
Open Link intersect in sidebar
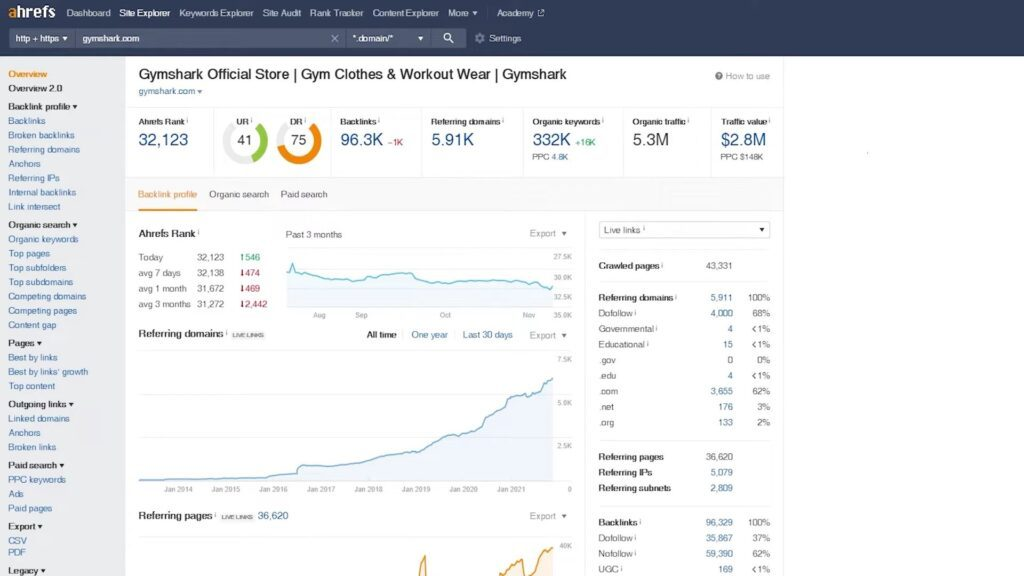pos(34,207)
